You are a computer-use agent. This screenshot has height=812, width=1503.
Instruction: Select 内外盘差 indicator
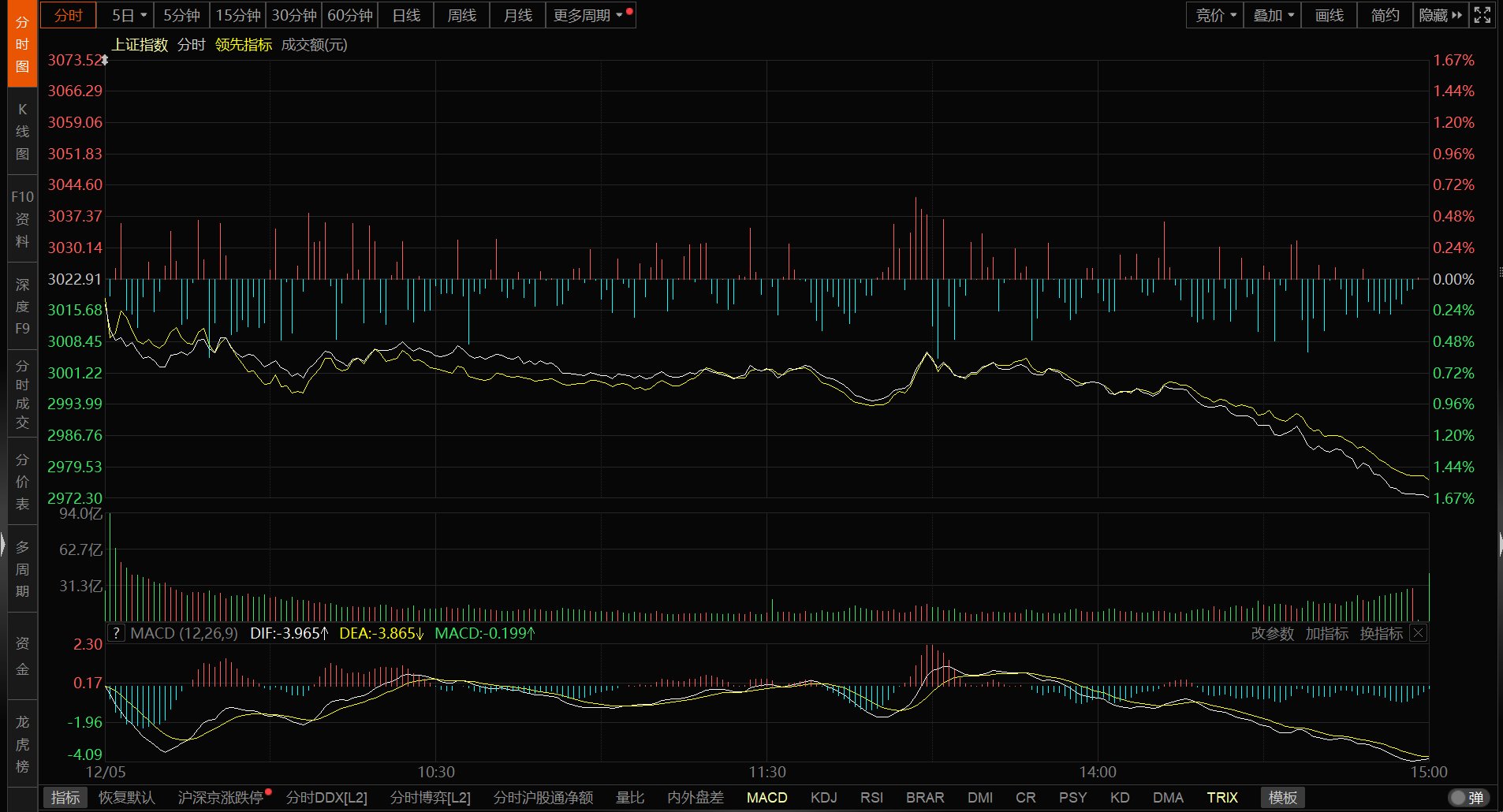(x=695, y=798)
